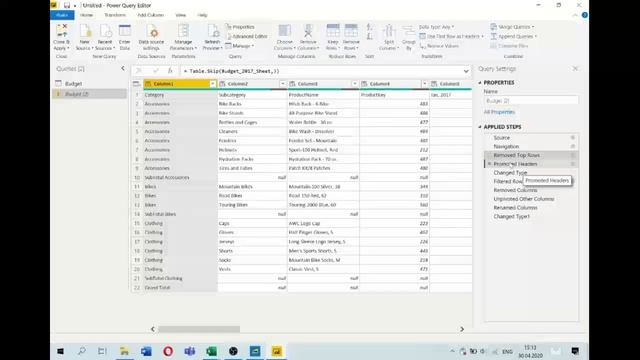
Task: Close the Query Settings pane
Action: [575, 69]
